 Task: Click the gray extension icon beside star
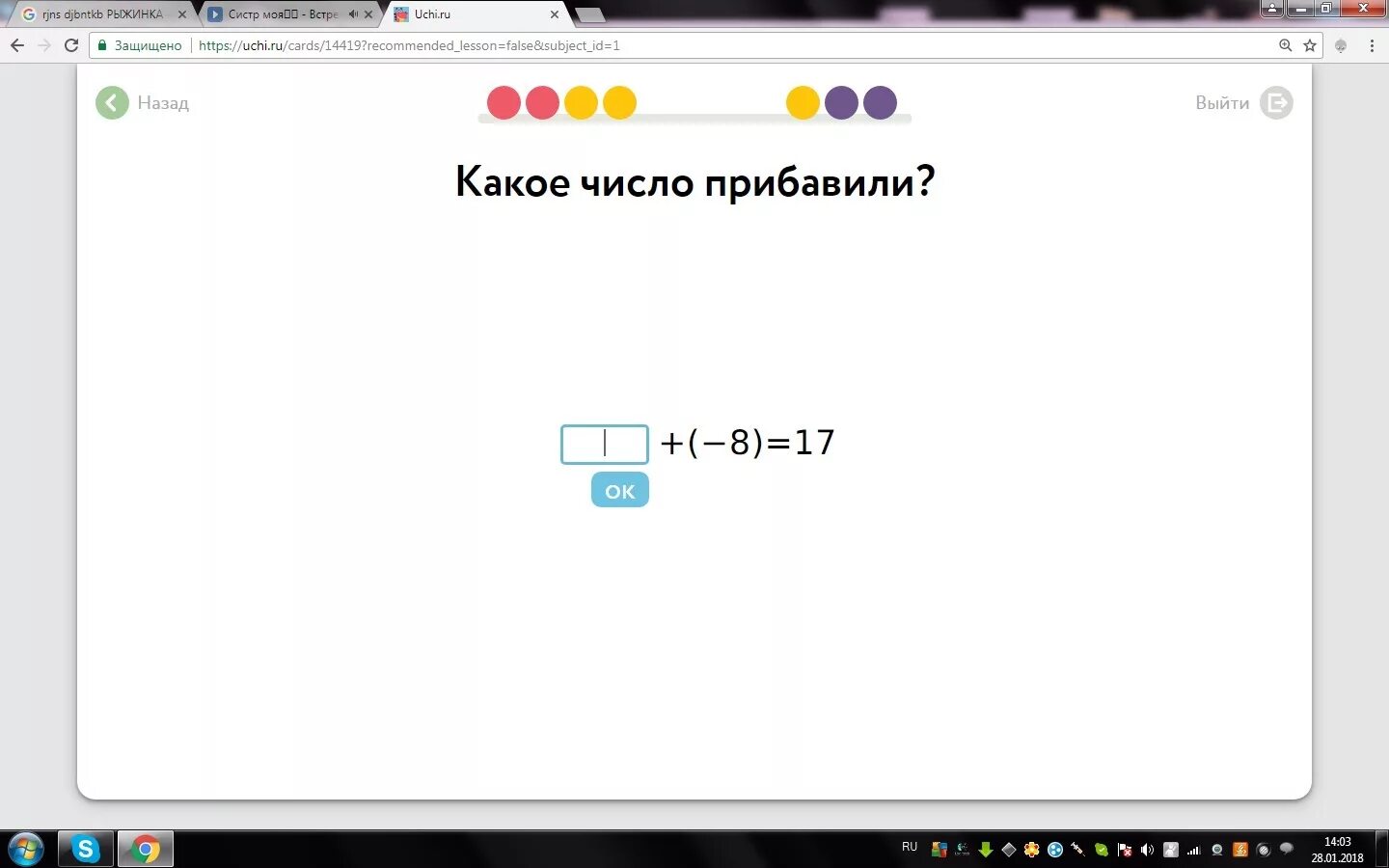1341,45
